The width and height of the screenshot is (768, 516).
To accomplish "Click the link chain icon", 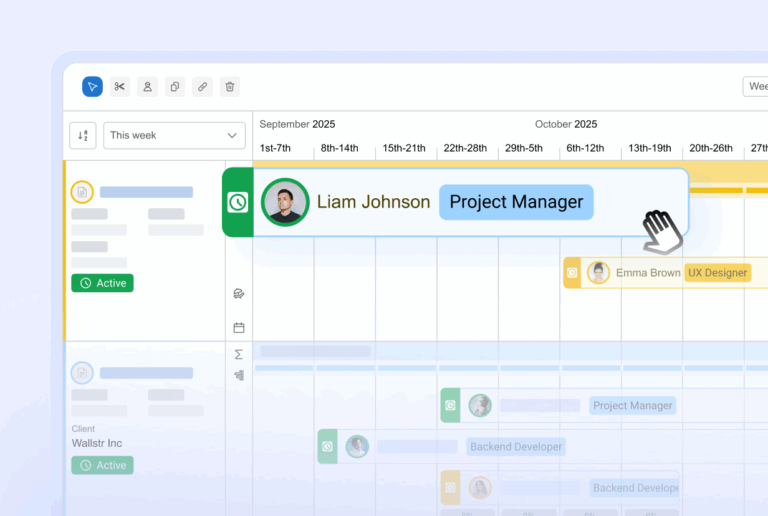I will (x=202, y=87).
